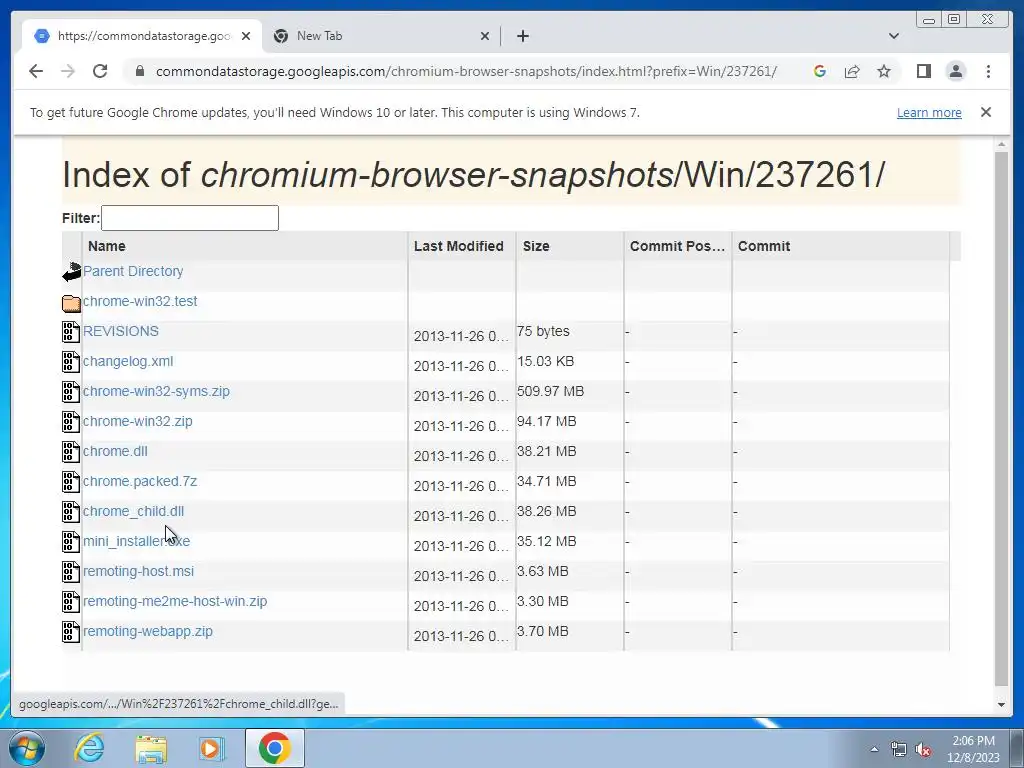Image resolution: width=1024 pixels, height=768 pixels.
Task: Click the profile avatar icon
Action: (x=955, y=71)
